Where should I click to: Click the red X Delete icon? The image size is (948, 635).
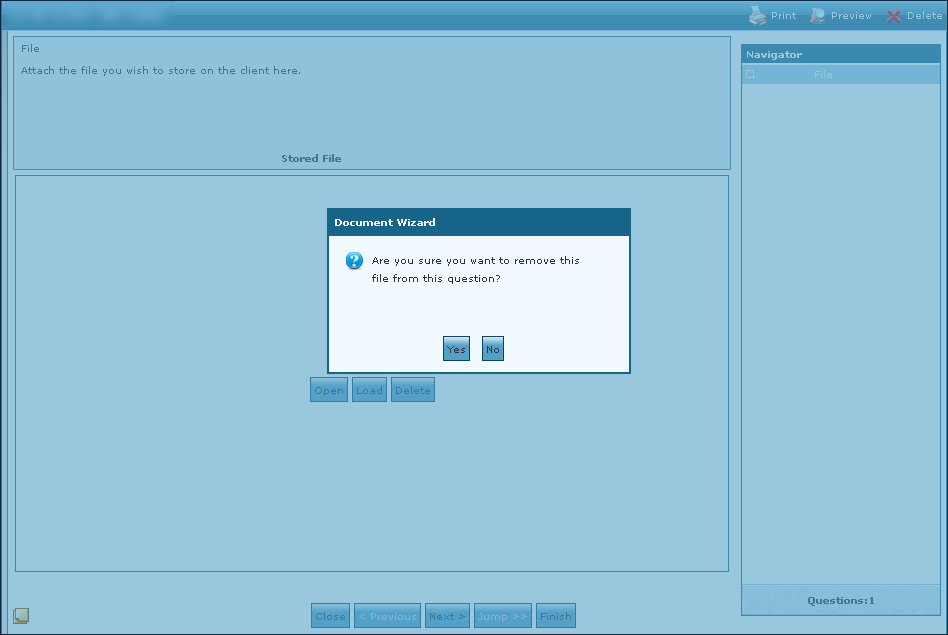tap(894, 16)
